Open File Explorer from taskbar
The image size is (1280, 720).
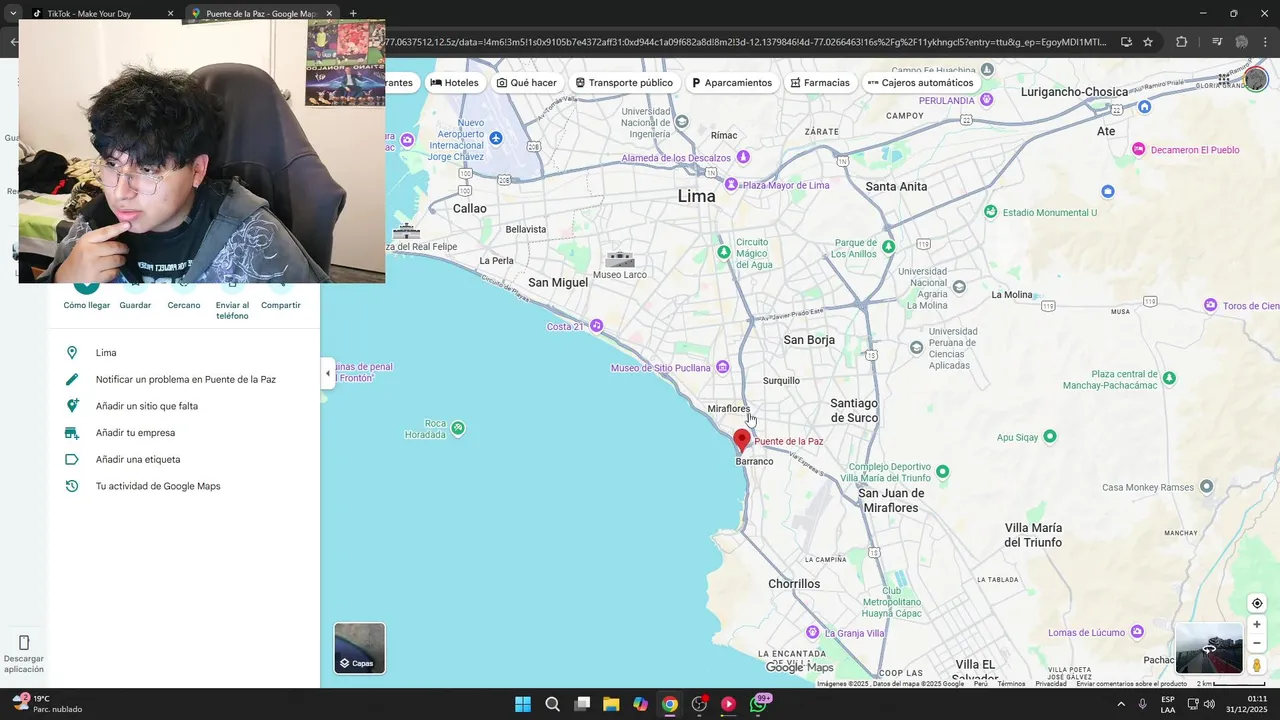(611, 704)
